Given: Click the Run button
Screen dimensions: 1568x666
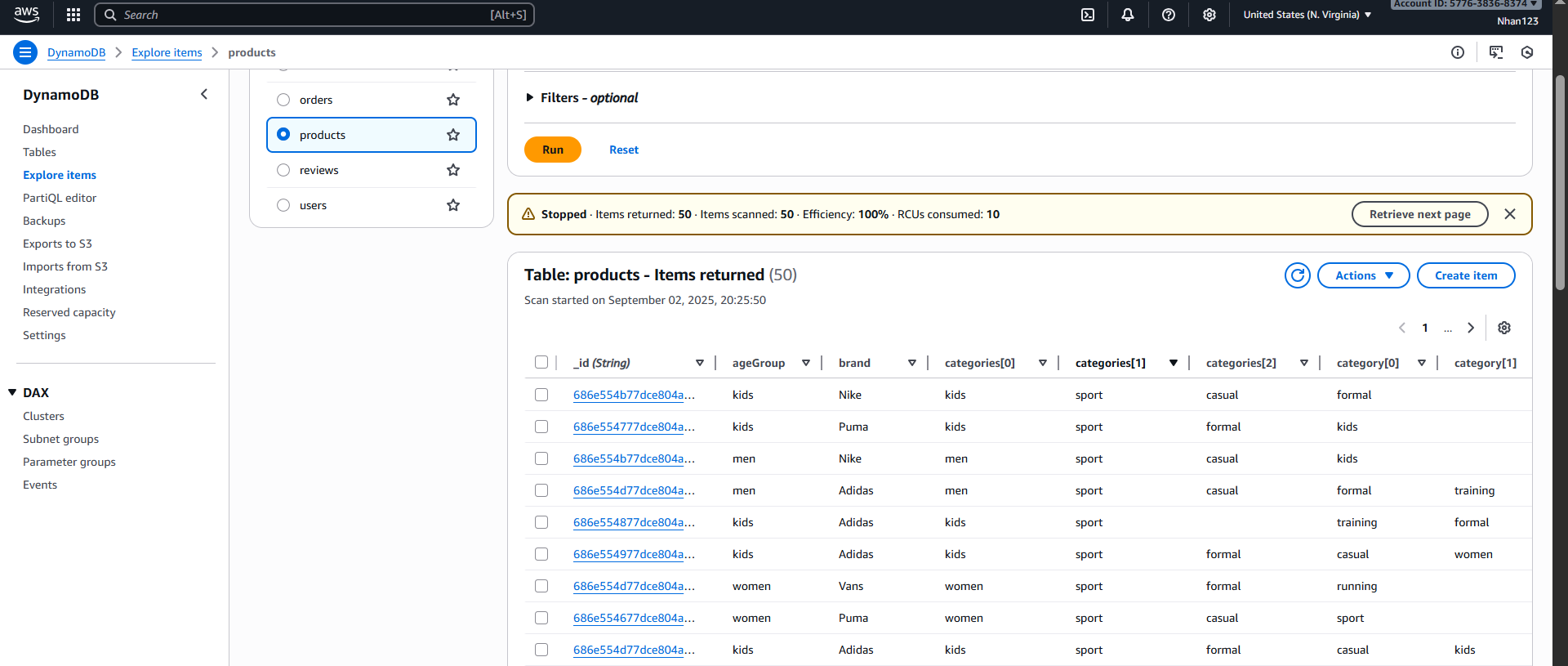Looking at the screenshot, I should 553,150.
